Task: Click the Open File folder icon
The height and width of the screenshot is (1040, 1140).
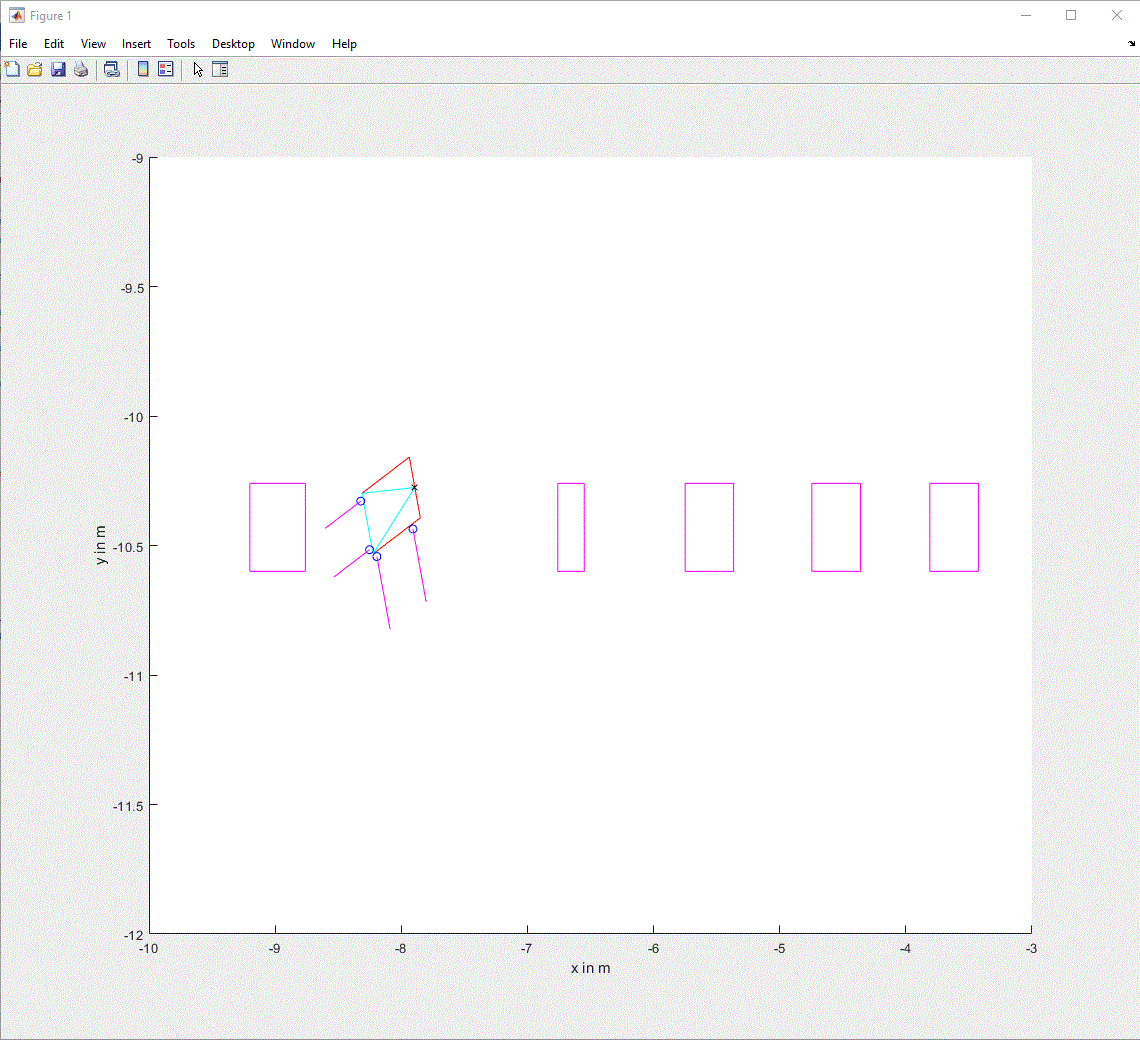Action: 35,69
